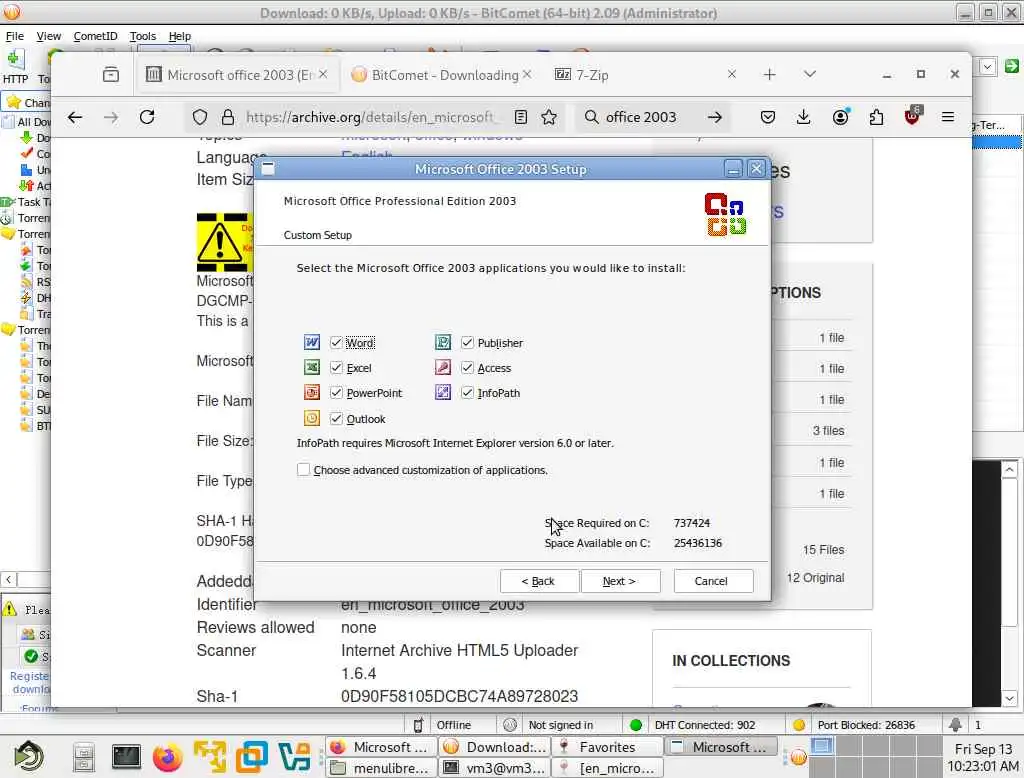
Task: Click the Word application icon in setup
Action: [312, 342]
